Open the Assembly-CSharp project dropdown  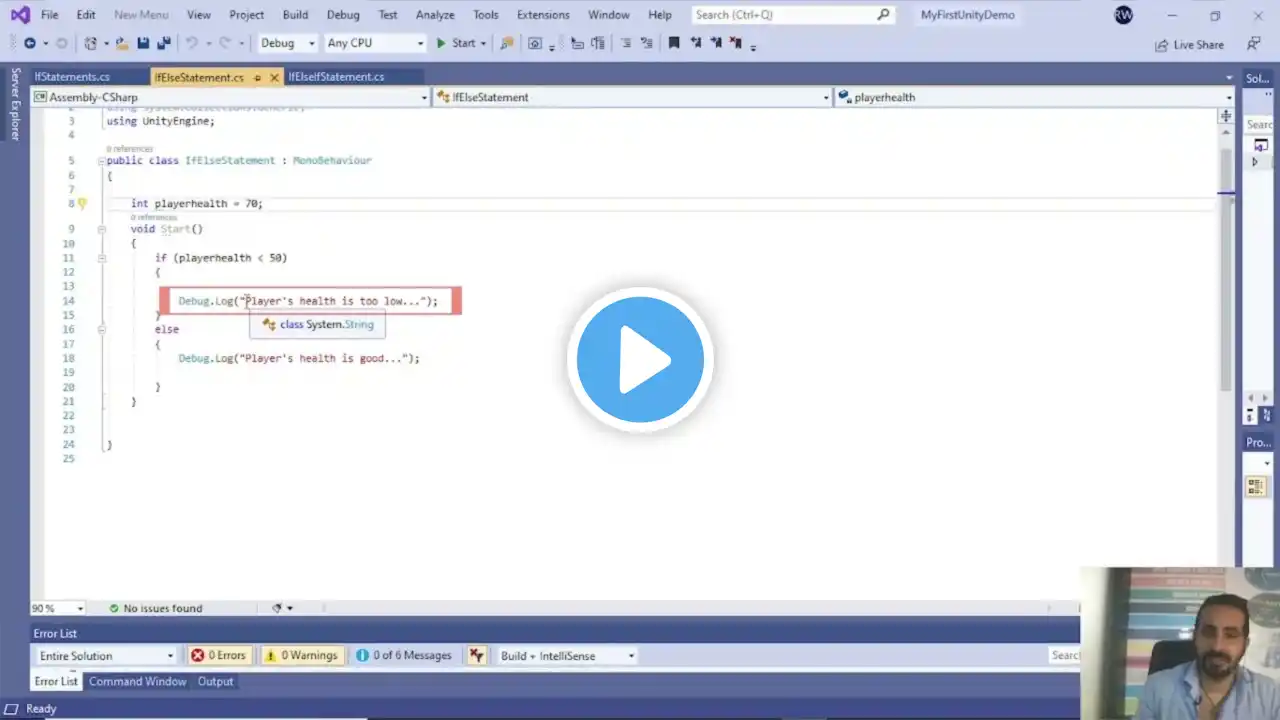pyautogui.click(x=230, y=97)
